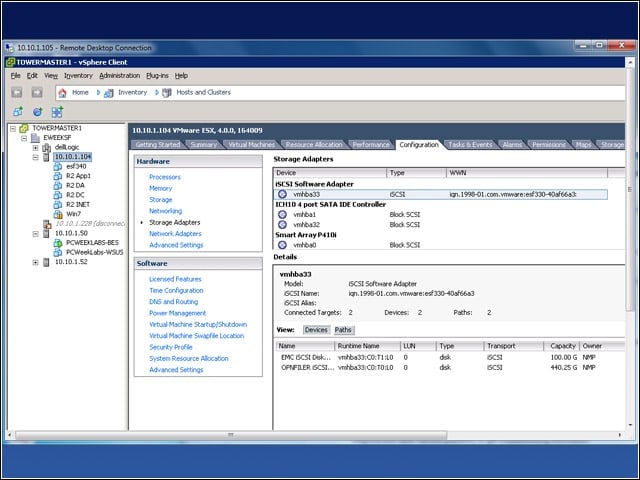This screenshot has height=480, width=640.
Task: Click the vmhba0 Smart Array adapter icon
Action: pos(282,245)
